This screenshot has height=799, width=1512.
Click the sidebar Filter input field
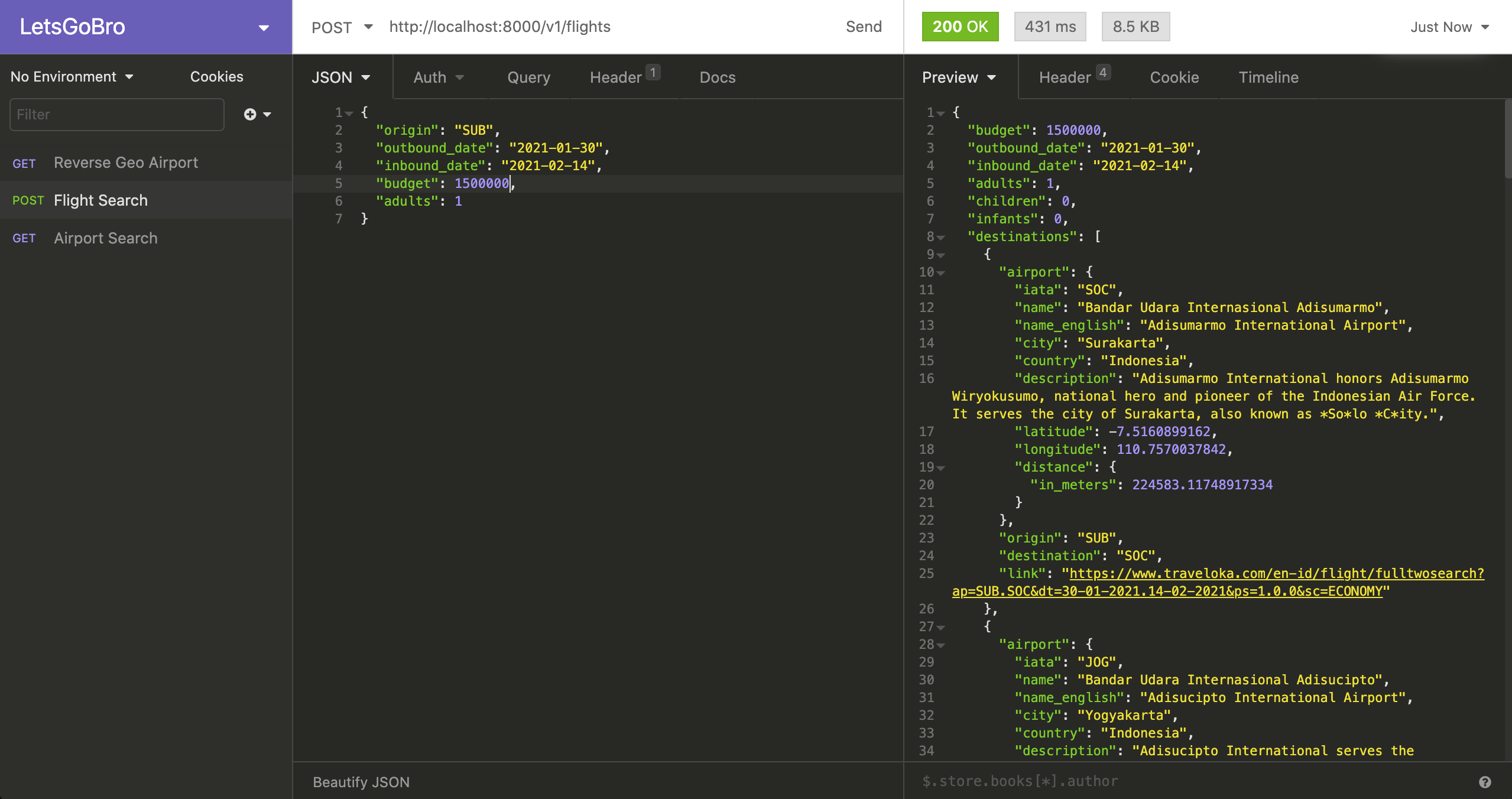(117, 115)
